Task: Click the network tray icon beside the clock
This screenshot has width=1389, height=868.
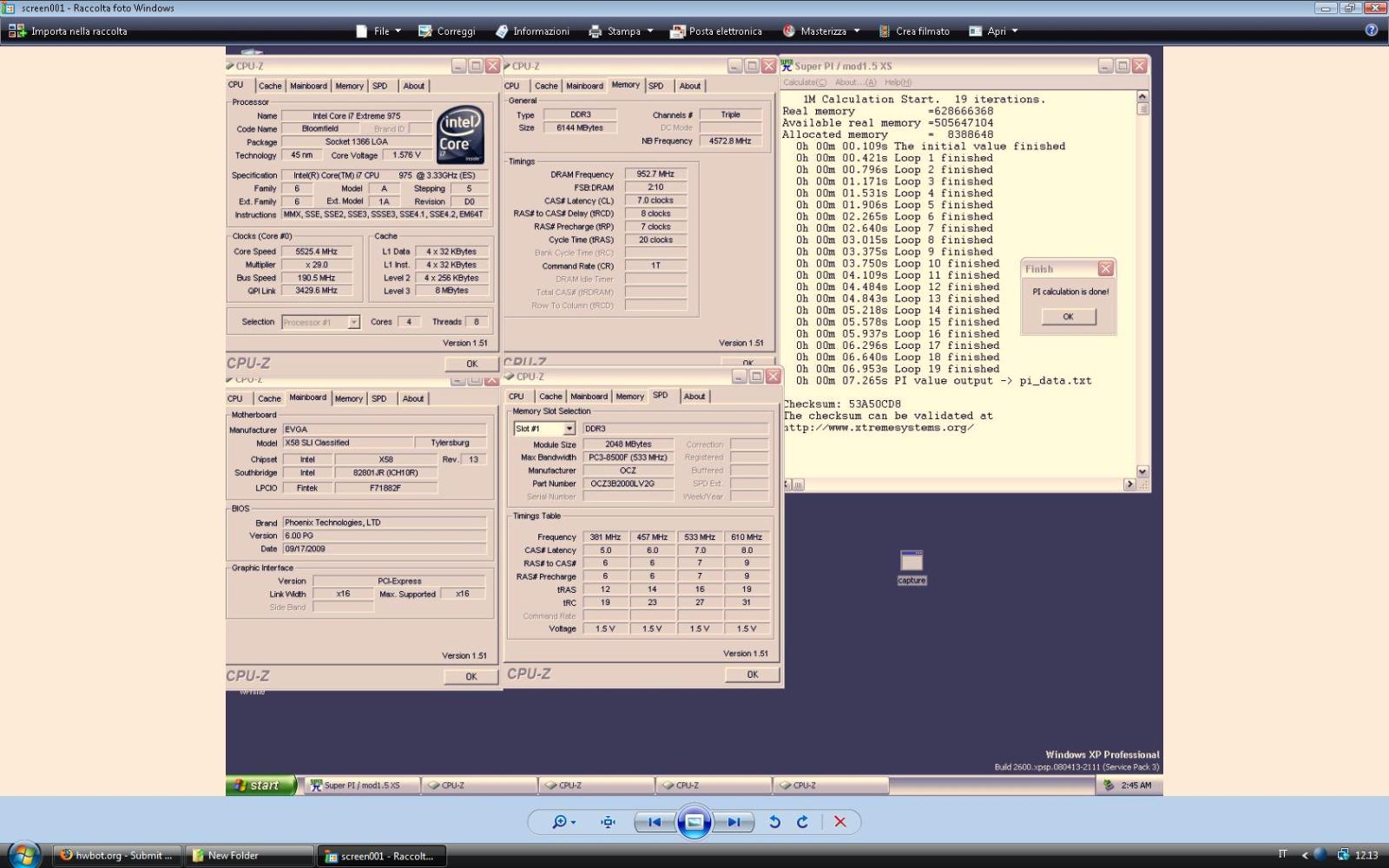Action: click(1343, 855)
